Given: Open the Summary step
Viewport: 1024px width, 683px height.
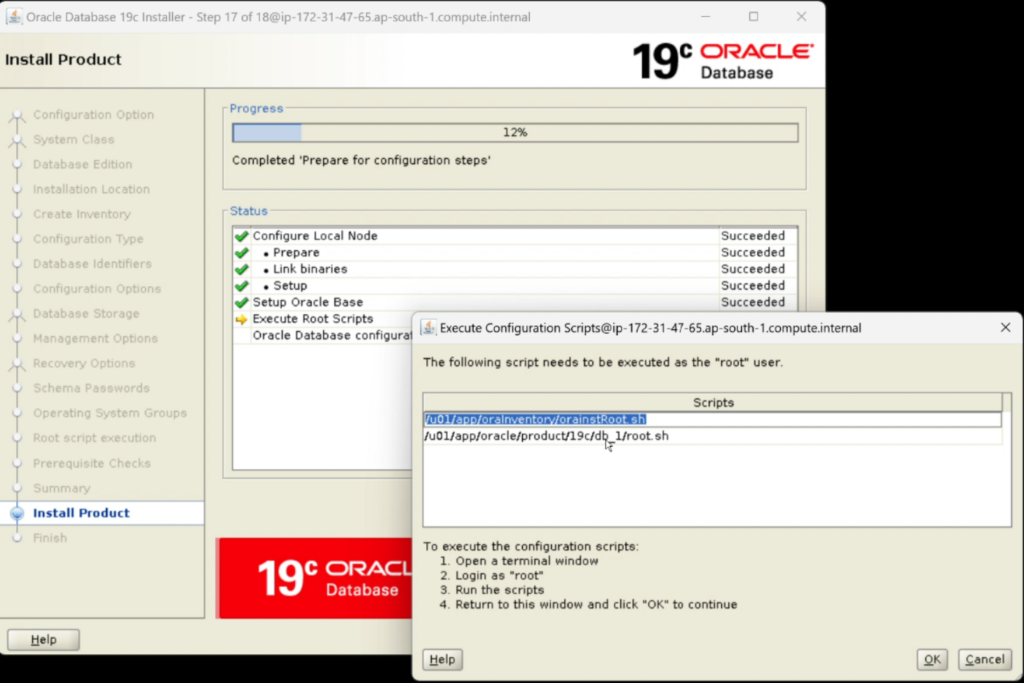Looking at the screenshot, I should [61, 488].
